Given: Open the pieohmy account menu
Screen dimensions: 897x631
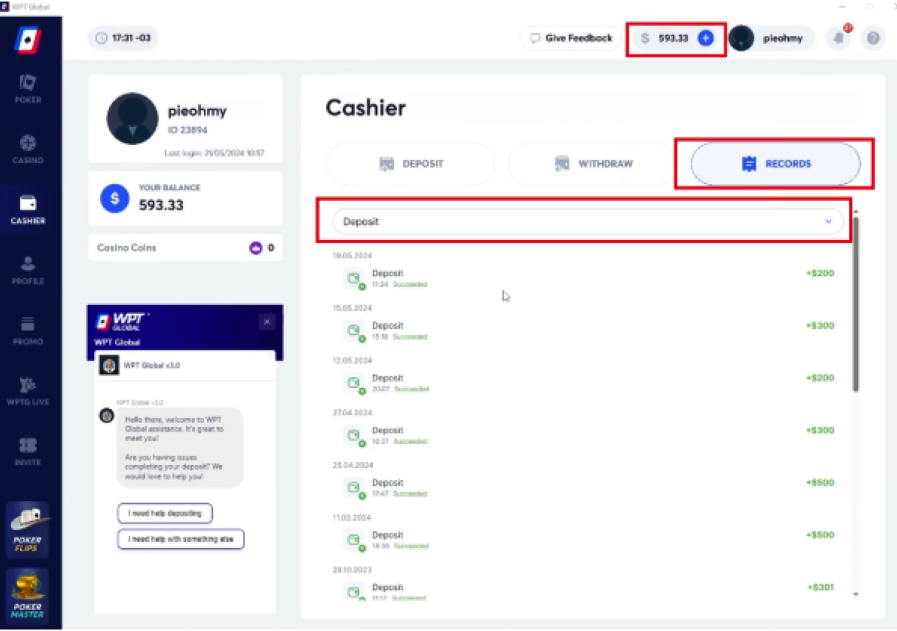Looking at the screenshot, I should [x=770, y=38].
